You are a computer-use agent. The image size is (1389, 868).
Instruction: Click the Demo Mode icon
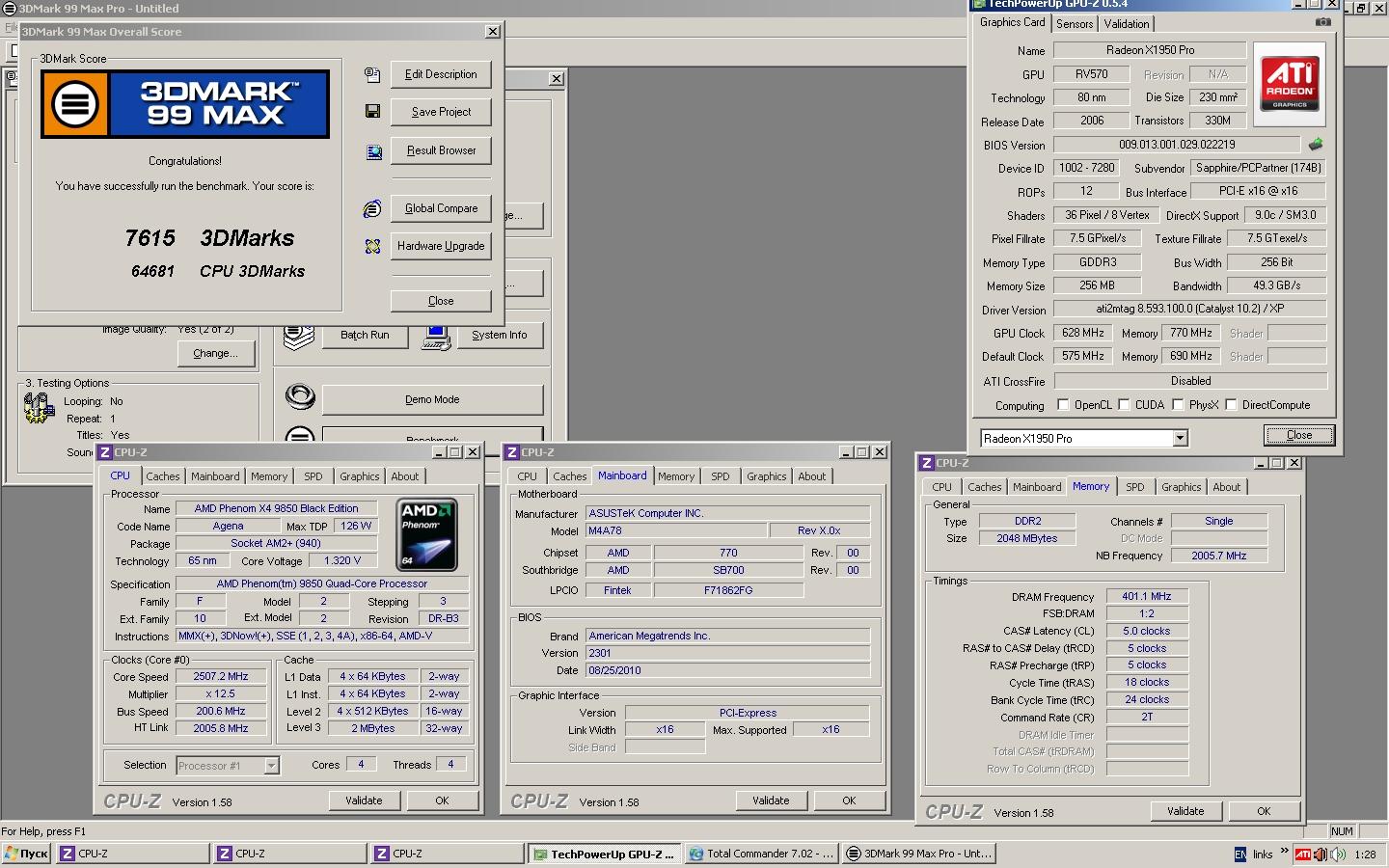point(300,396)
